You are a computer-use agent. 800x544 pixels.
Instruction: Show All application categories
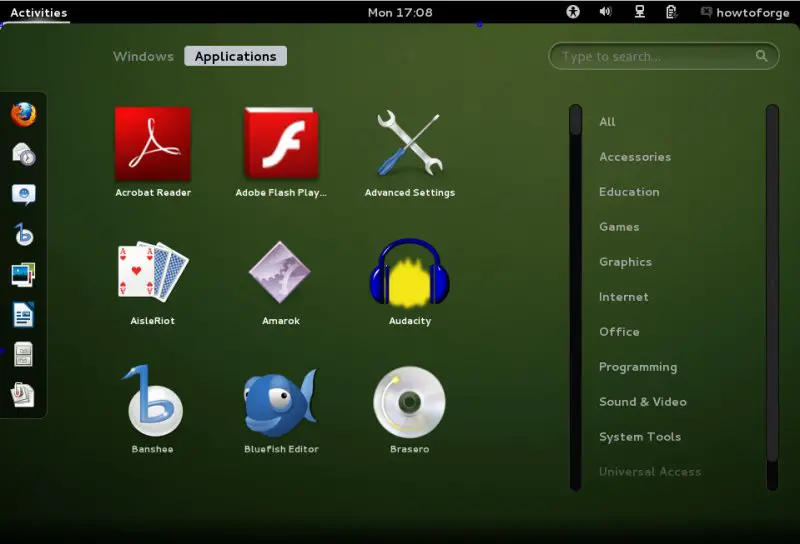(607, 122)
